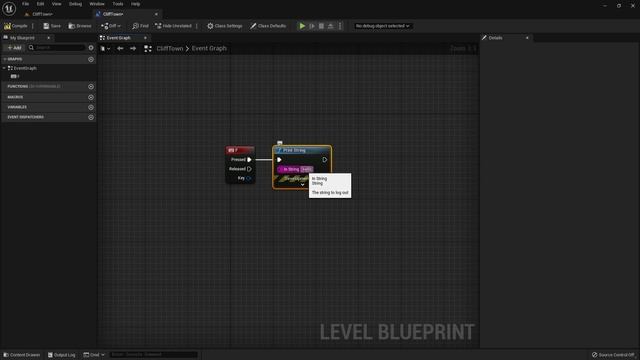Select EventGraph in the graphs tree
The width and height of the screenshot is (640, 360).
[25, 68]
